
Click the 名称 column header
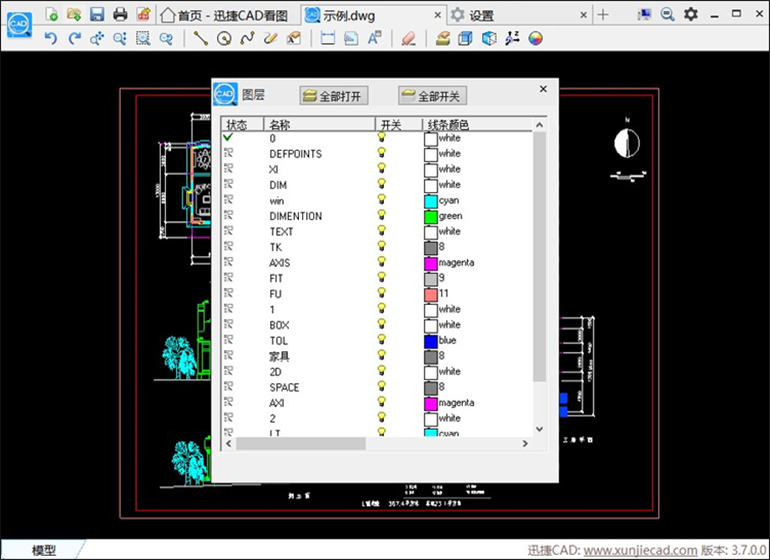320,124
